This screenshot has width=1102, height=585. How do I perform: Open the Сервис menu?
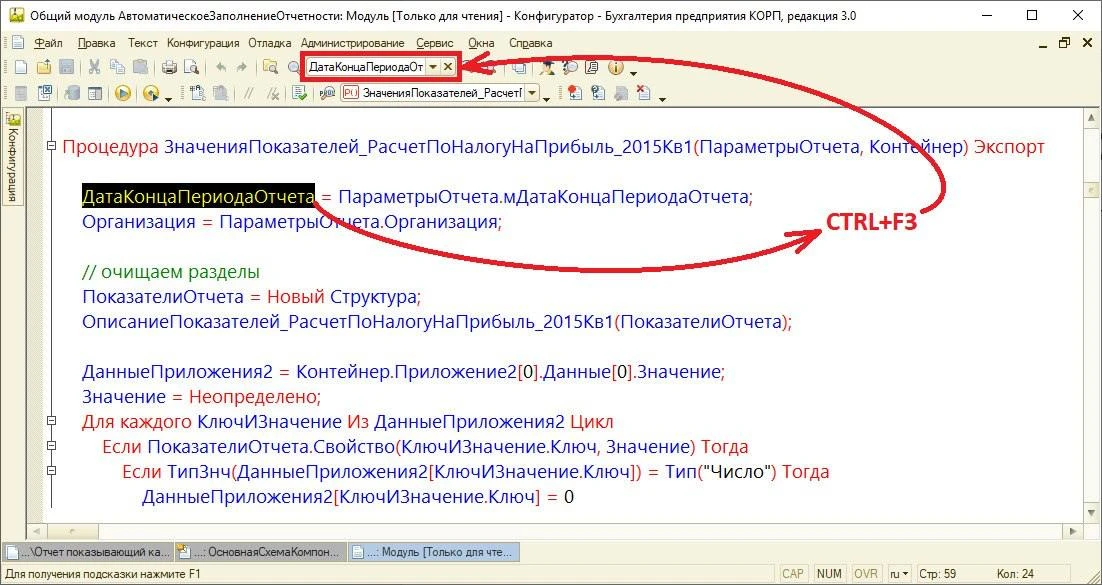click(x=435, y=43)
